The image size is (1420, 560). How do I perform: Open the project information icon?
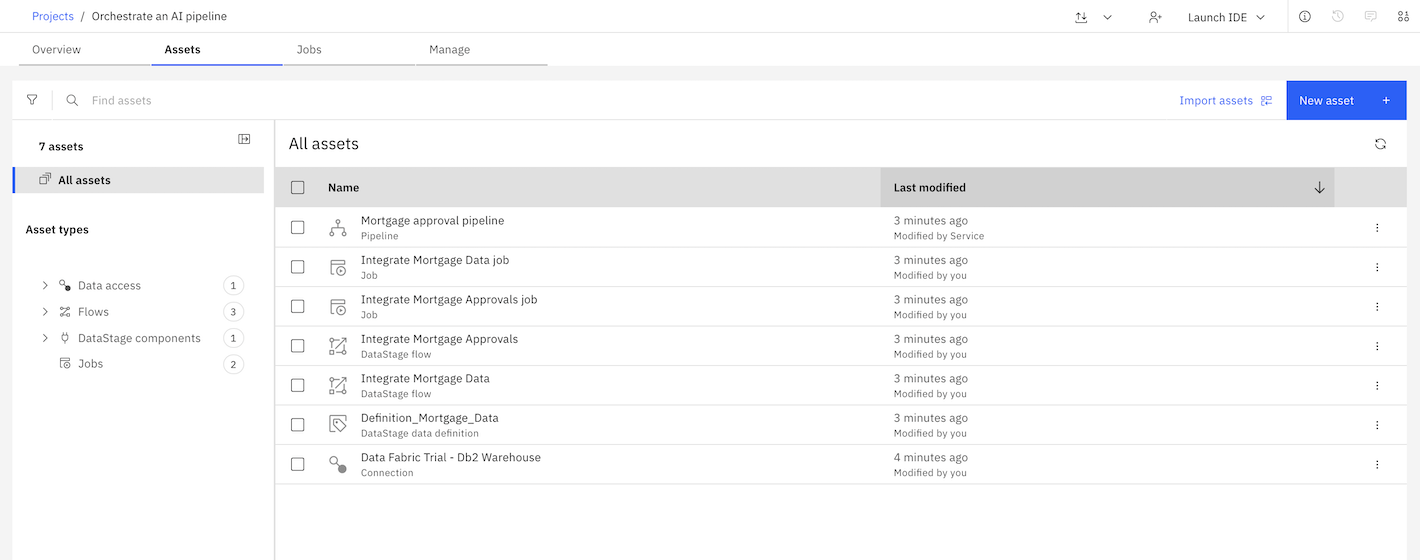click(1305, 17)
